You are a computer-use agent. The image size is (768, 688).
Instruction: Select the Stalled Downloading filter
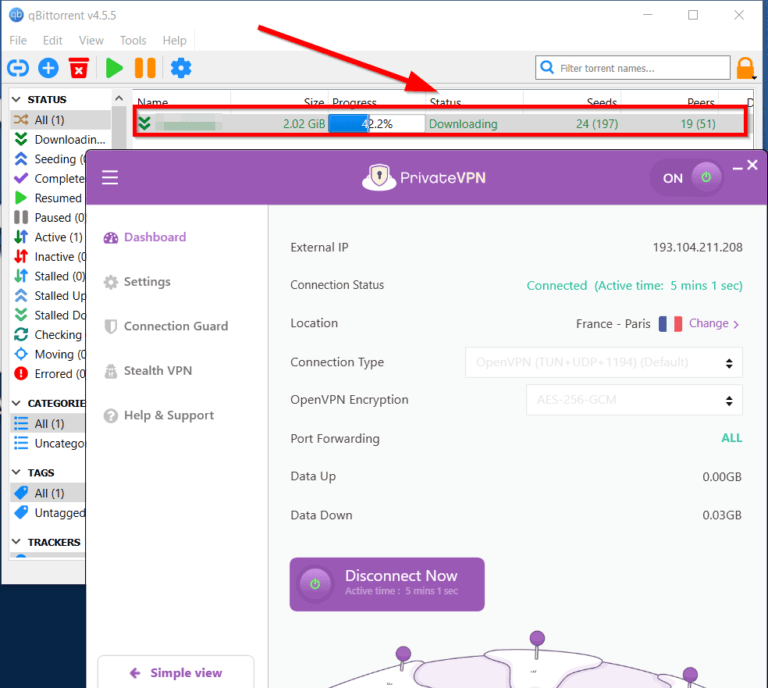[48, 315]
